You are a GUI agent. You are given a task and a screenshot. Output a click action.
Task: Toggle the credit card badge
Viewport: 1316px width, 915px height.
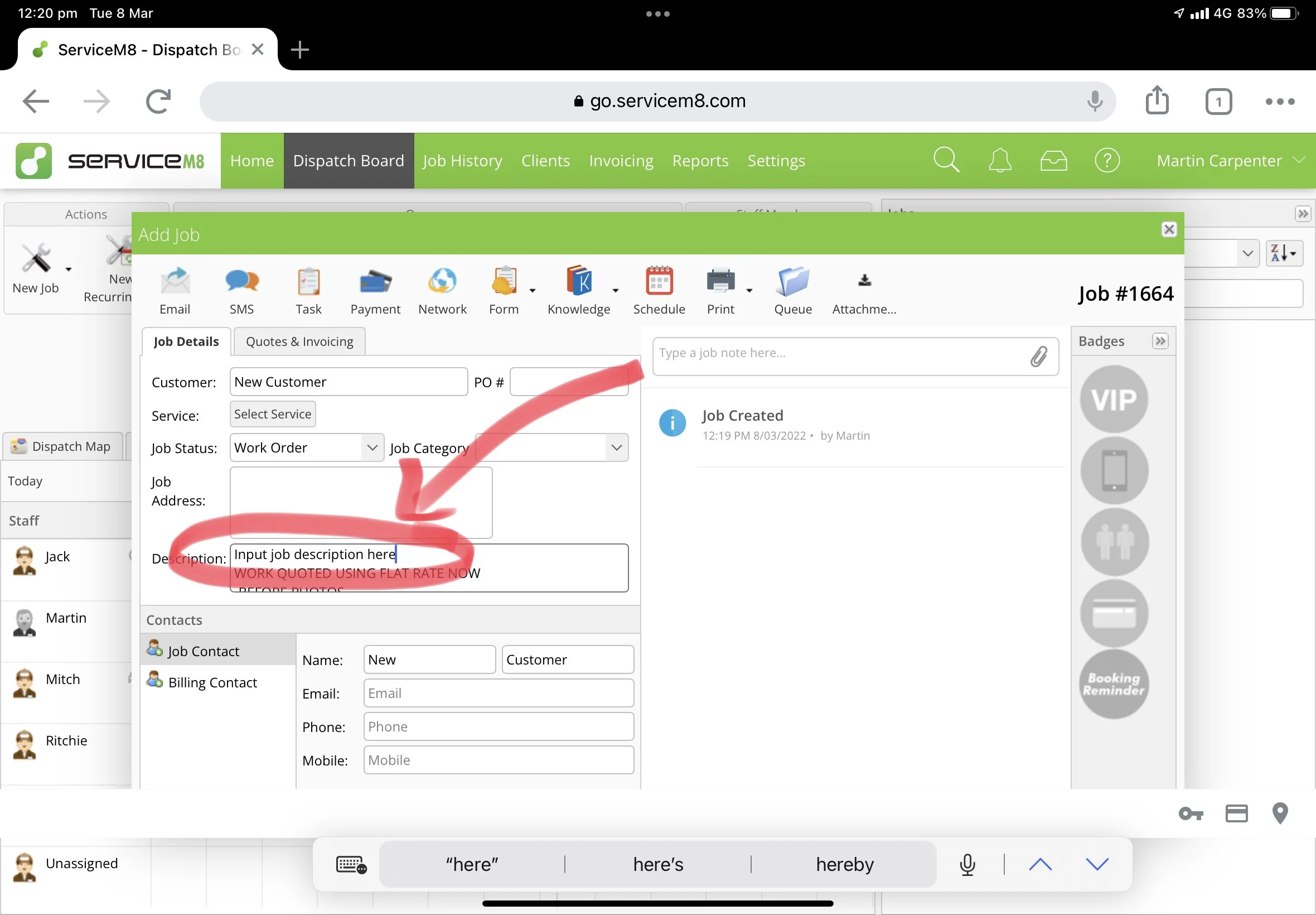1114,614
